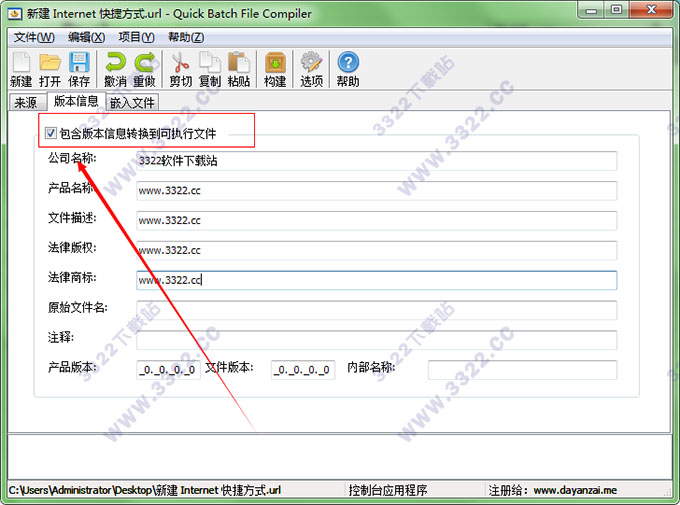Click the 产品名称 input field
The image size is (680, 505).
[376, 190]
